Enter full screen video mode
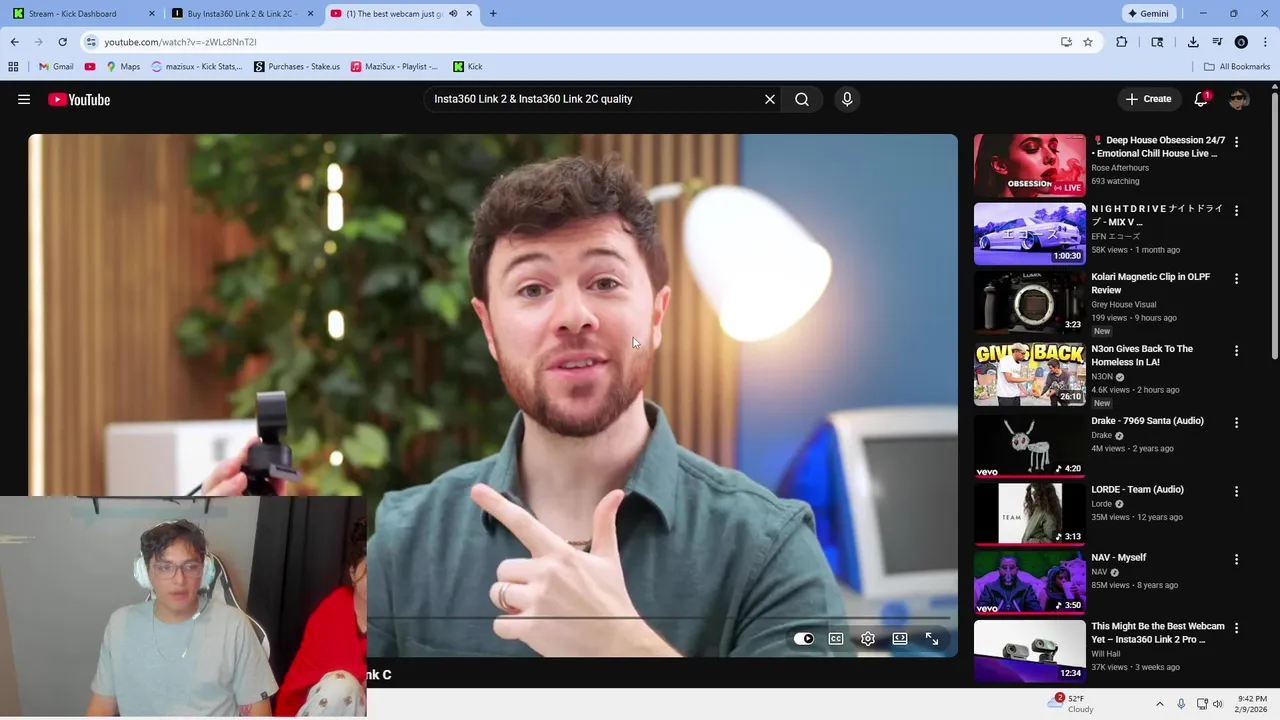Viewport: 1280px width, 720px height. click(x=932, y=639)
